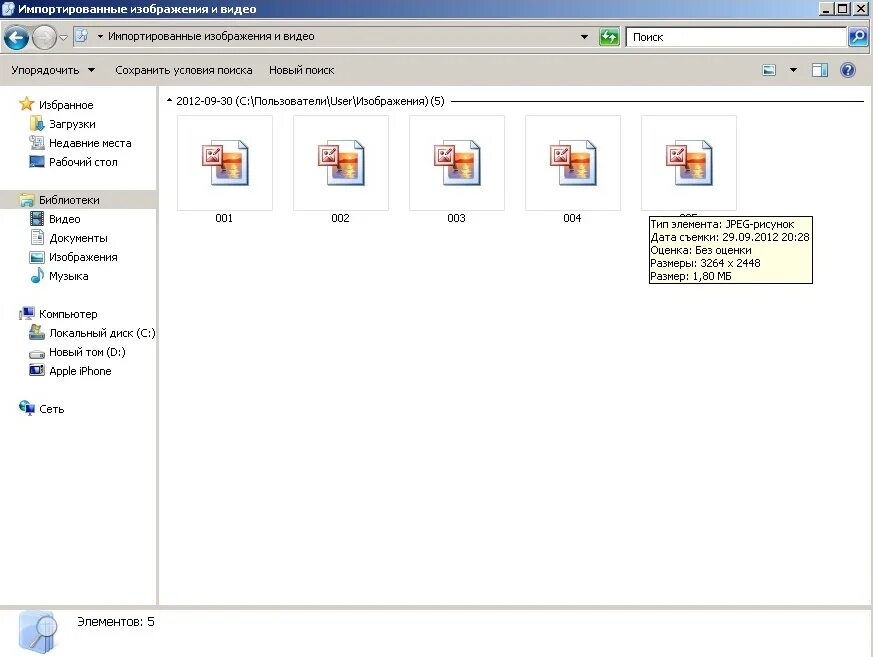The image size is (873, 657).
Task: Click the breadcrumb arrow before Импортированные
Action: pyautogui.click(x=100, y=37)
